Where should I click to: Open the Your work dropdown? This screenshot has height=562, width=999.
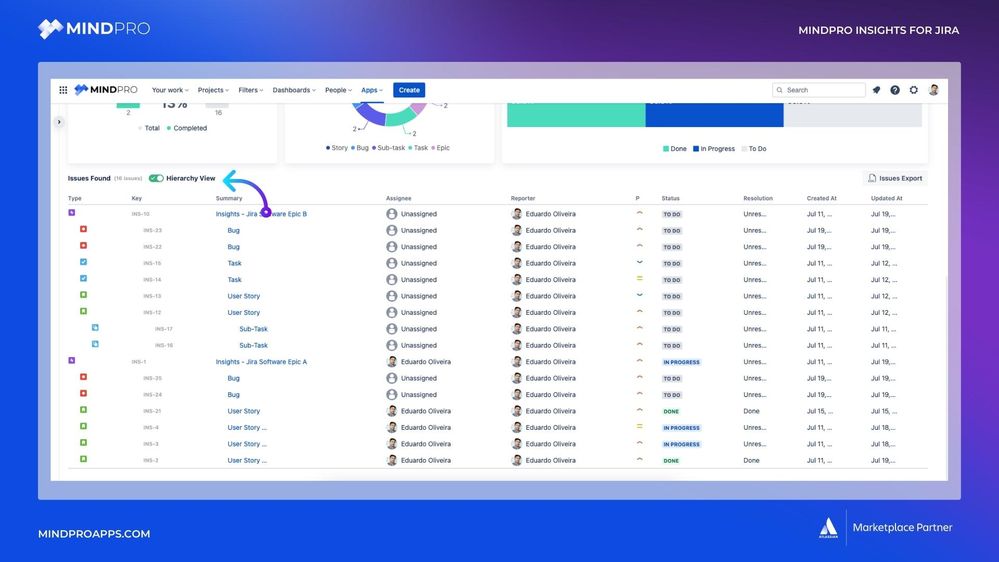(170, 90)
